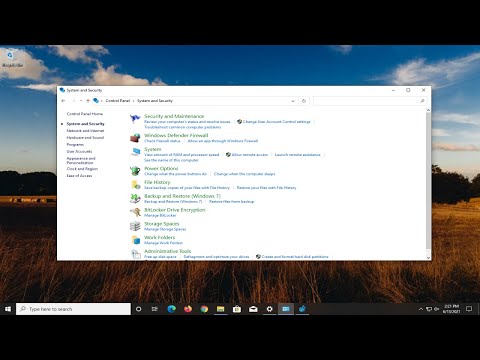
Task: Open the BitLocker Drive Encryption key icon
Action: 135,212
